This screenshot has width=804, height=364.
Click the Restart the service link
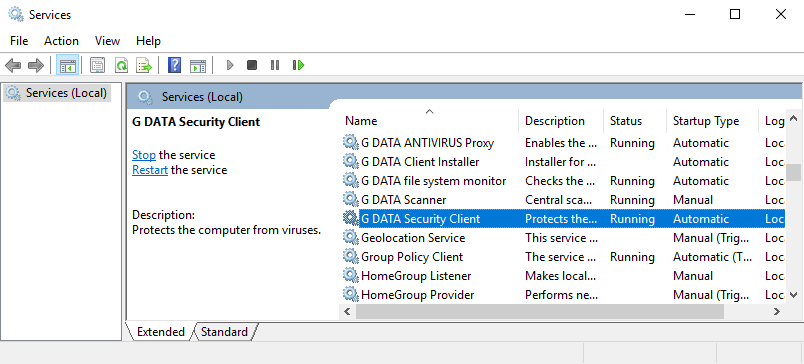click(x=150, y=170)
